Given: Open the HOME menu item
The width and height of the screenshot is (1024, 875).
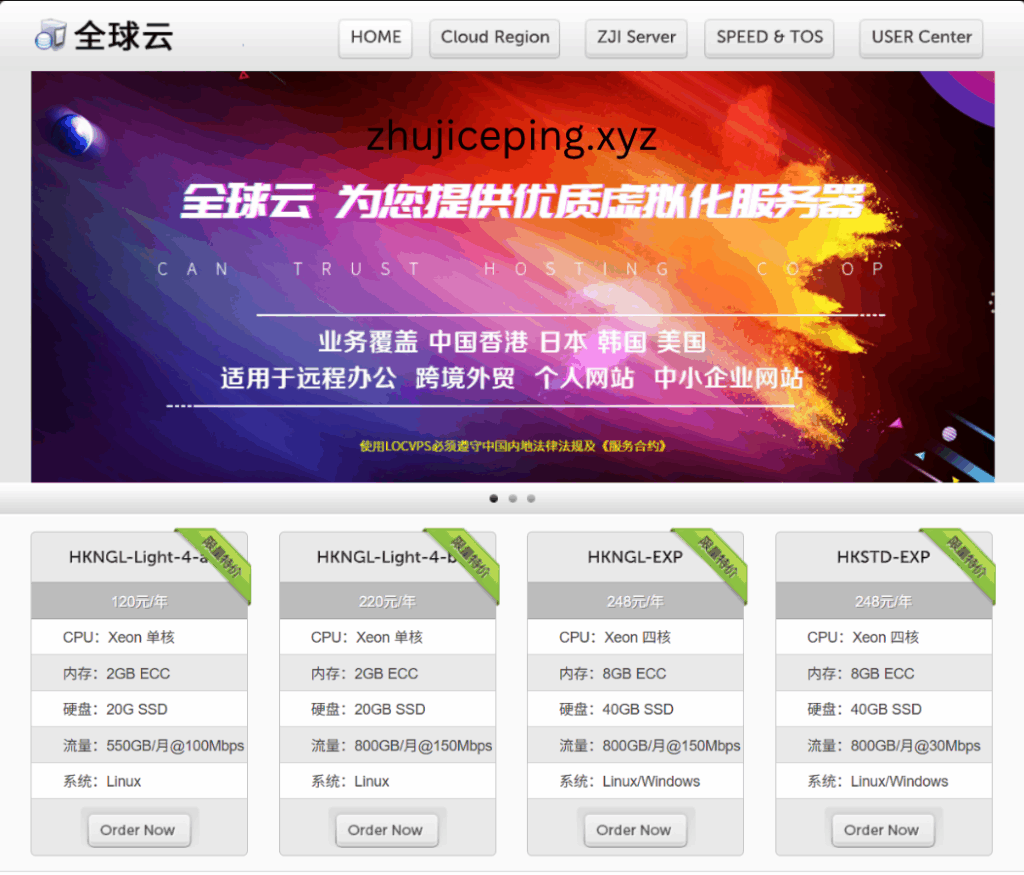Looking at the screenshot, I should (376, 38).
